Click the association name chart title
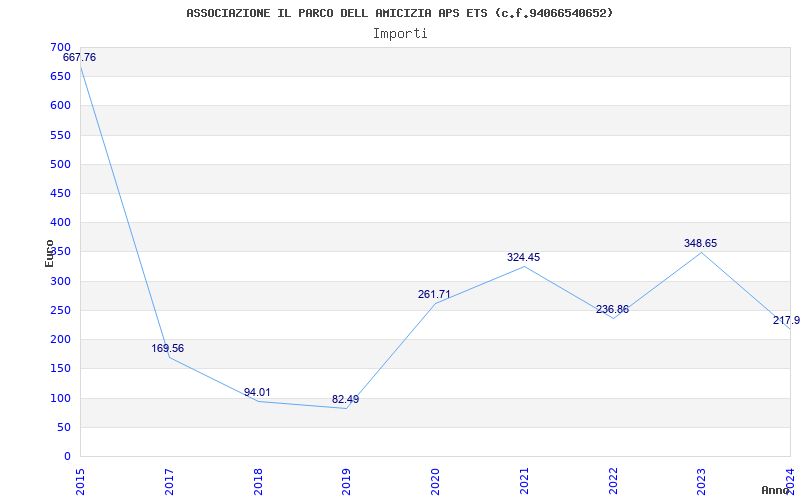The height and width of the screenshot is (500, 800). [x=400, y=13]
